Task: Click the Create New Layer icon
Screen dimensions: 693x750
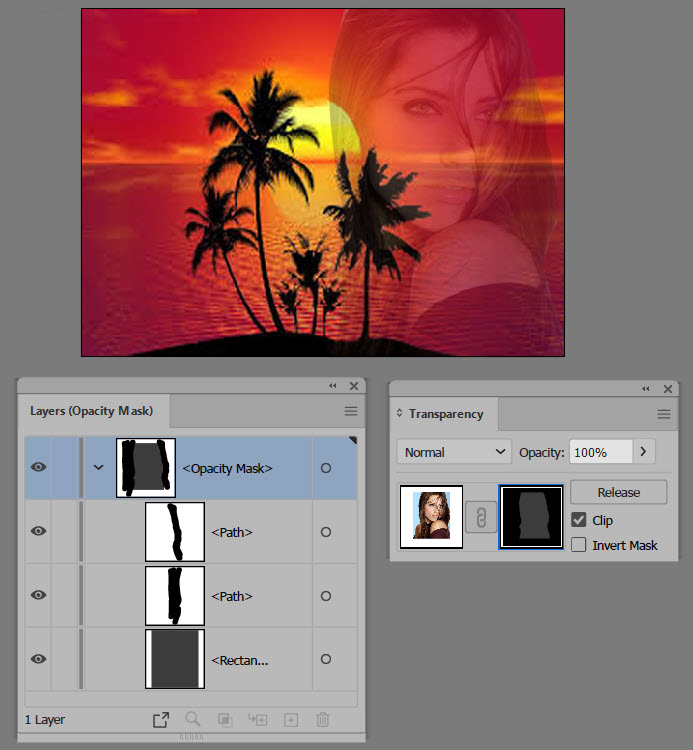Action: (x=291, y=720)
